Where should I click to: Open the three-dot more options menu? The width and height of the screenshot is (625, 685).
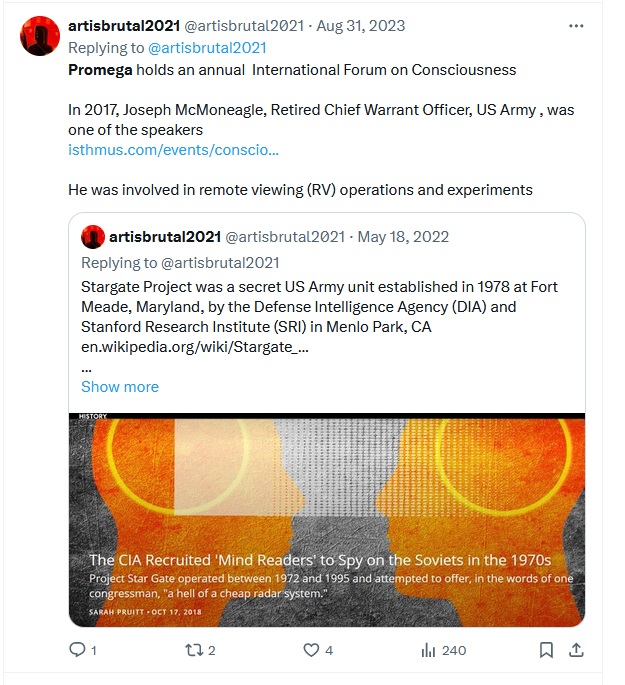(576, 26)
